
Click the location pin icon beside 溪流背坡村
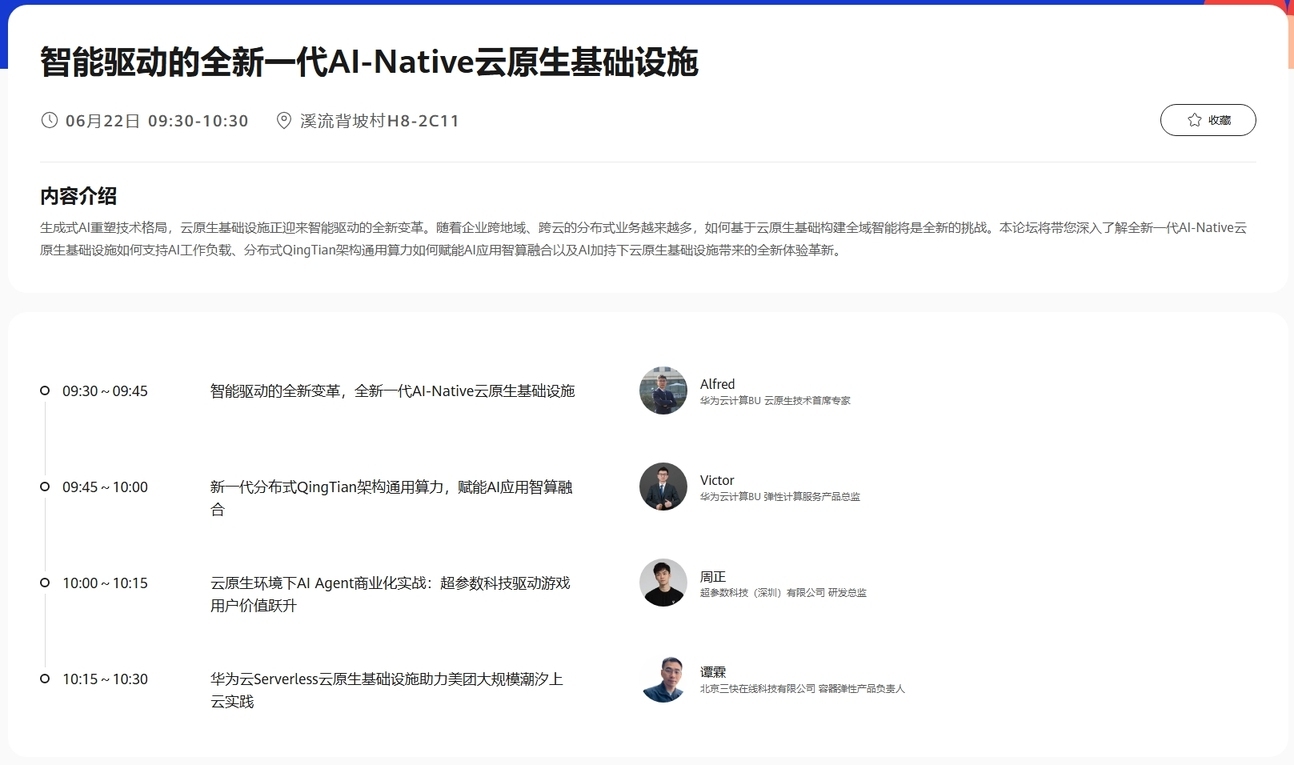[284, 120]
